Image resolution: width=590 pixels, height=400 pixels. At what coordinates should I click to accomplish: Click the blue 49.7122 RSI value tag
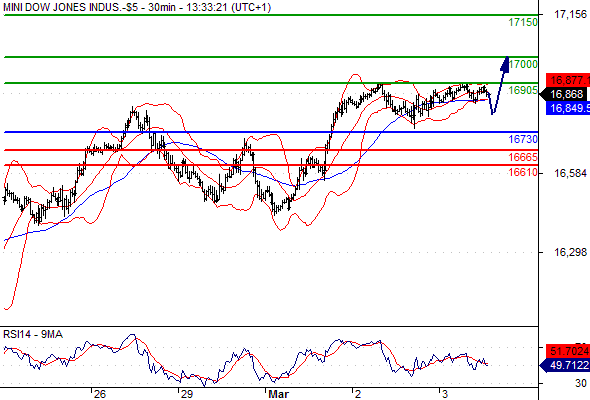pos(565,365)
